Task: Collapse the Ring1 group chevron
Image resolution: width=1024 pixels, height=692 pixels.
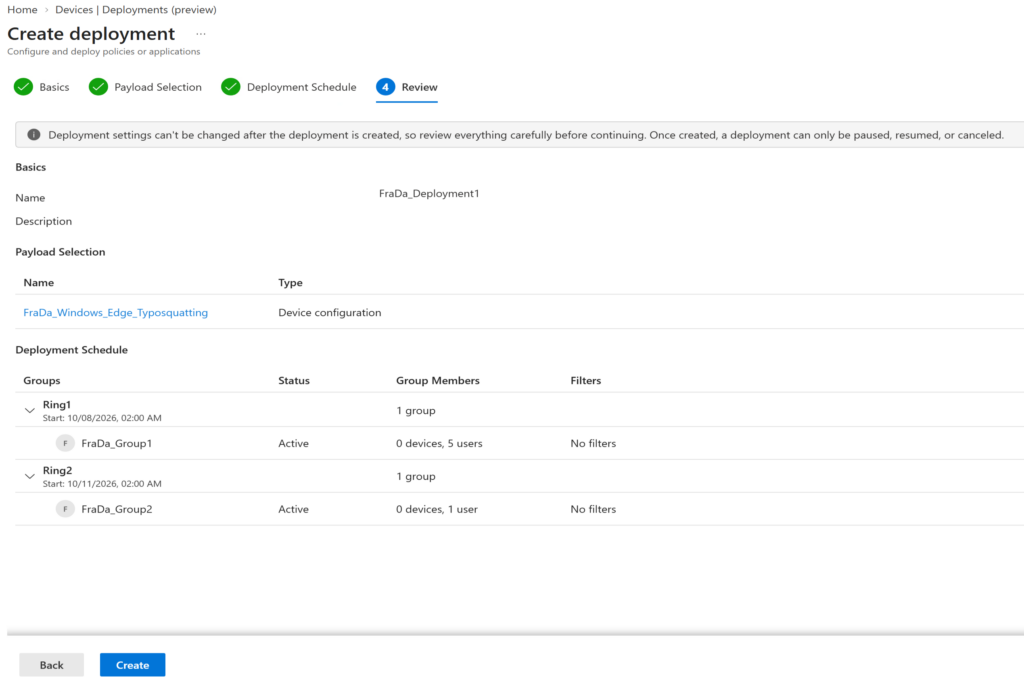Action: (29, 411)
